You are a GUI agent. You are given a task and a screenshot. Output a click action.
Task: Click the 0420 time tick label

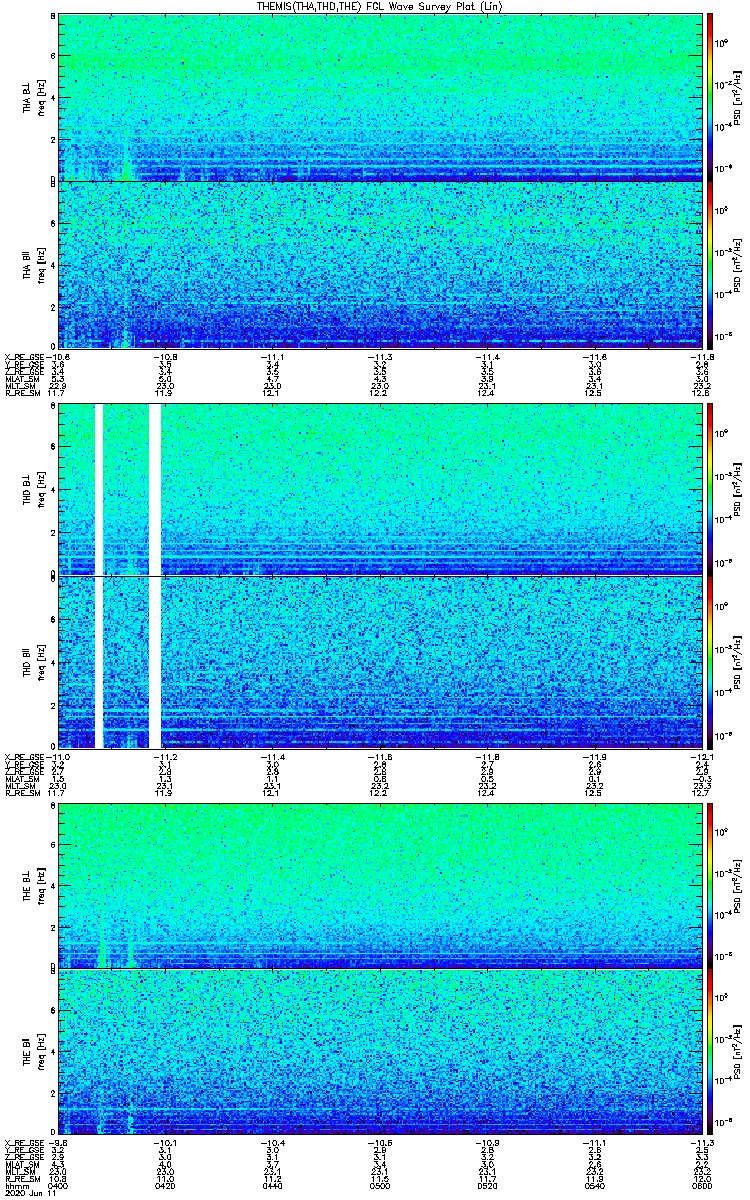coord(166,1184)
